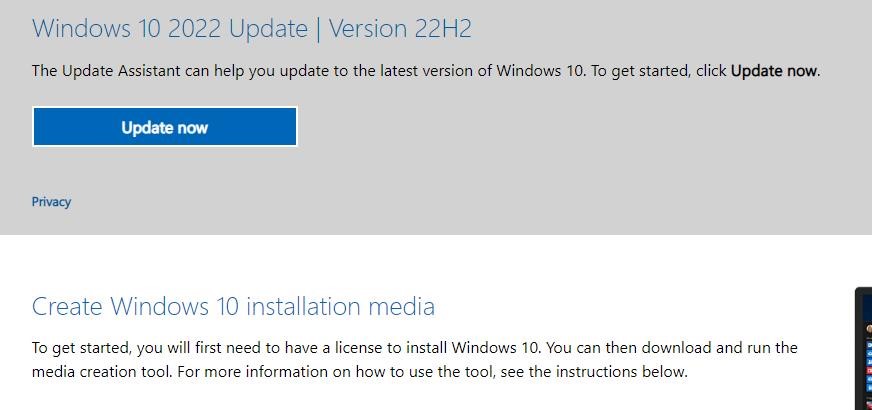Click the blue Update now button
The image size is (872, 410).
pyautogui.click(x=164, y=127)
